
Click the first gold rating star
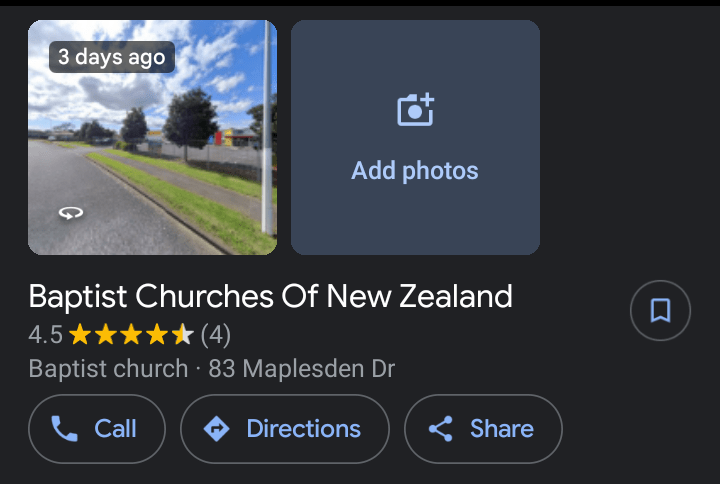pyautogui.click(x=80, y=334)
